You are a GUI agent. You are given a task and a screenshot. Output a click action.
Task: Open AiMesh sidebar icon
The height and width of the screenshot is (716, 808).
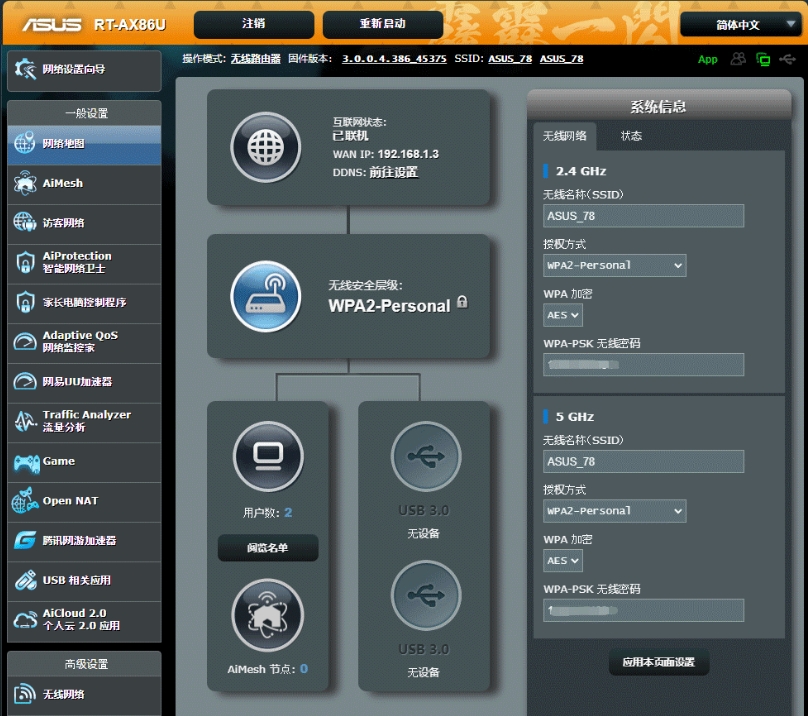point(25,183)
